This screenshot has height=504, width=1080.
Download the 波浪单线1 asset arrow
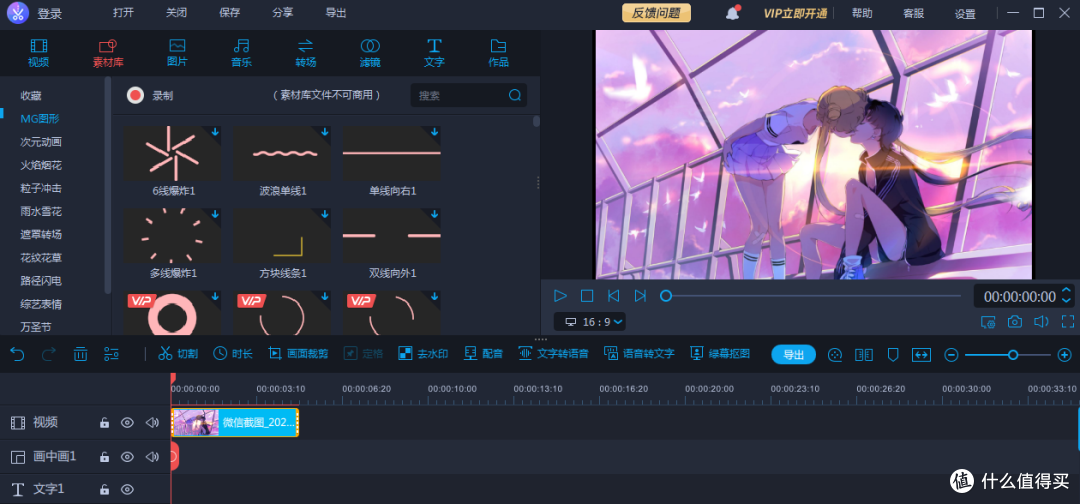(324, 132)
